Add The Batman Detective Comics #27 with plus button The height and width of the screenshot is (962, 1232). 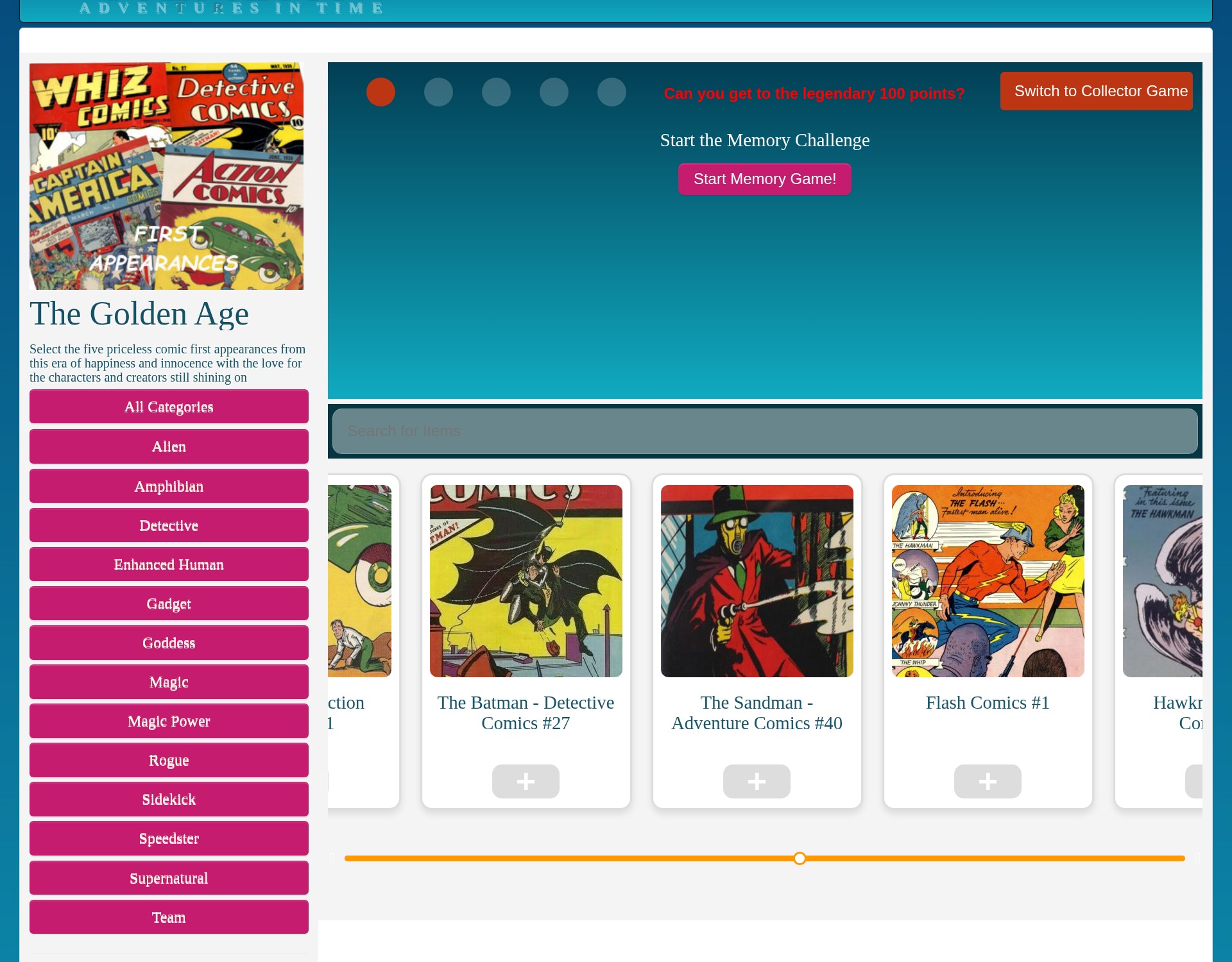526,781
